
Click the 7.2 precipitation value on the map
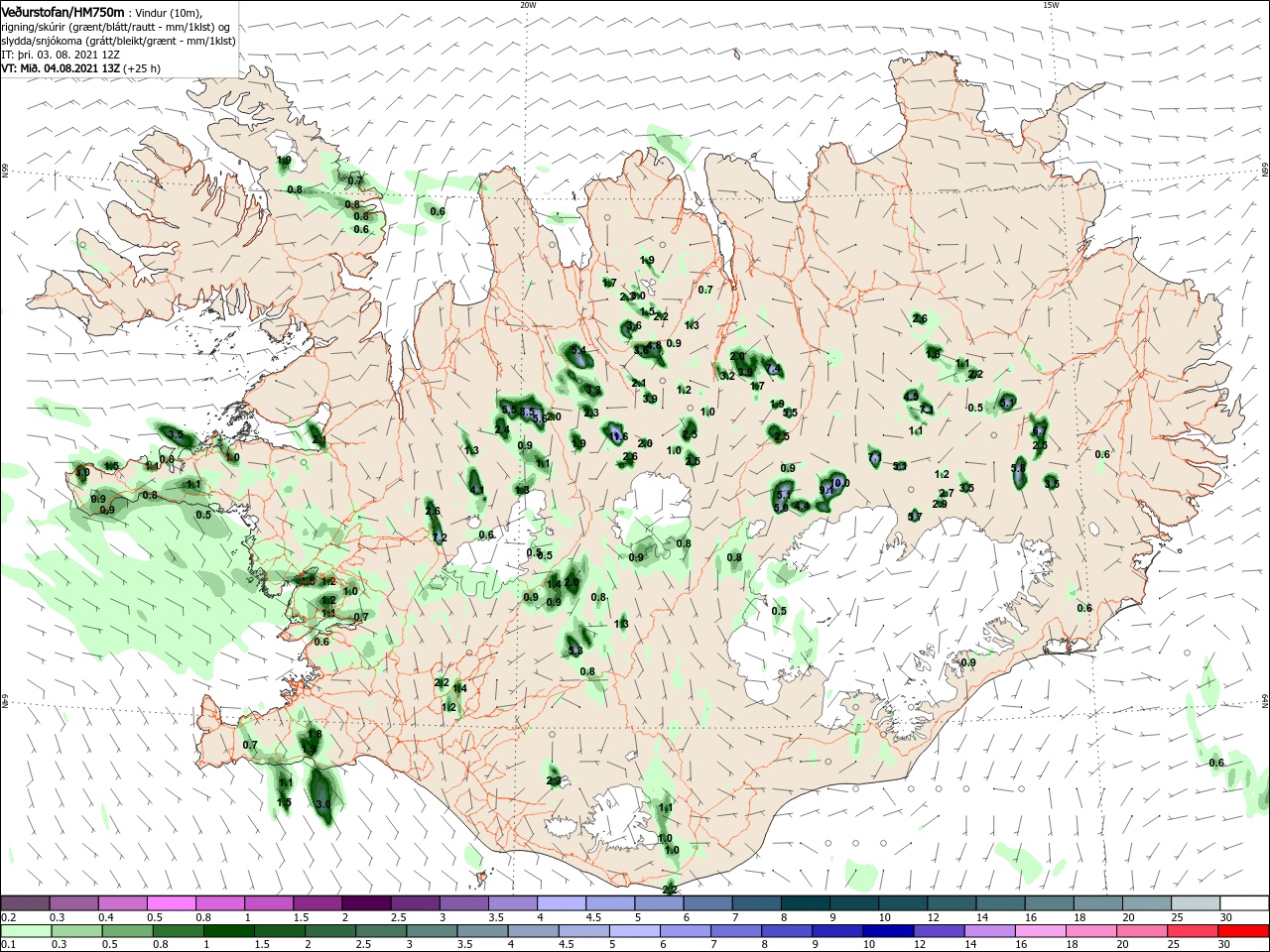point(441,537)
